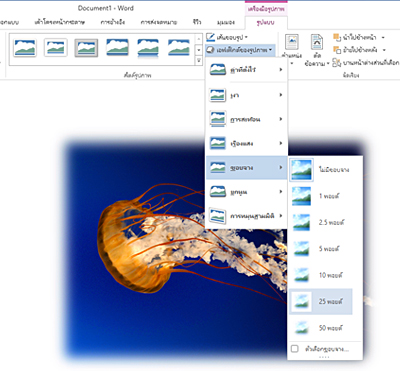400x371 pixels.
Task: Apply the 10 point soft edge
Action: (x=321, y=275)
